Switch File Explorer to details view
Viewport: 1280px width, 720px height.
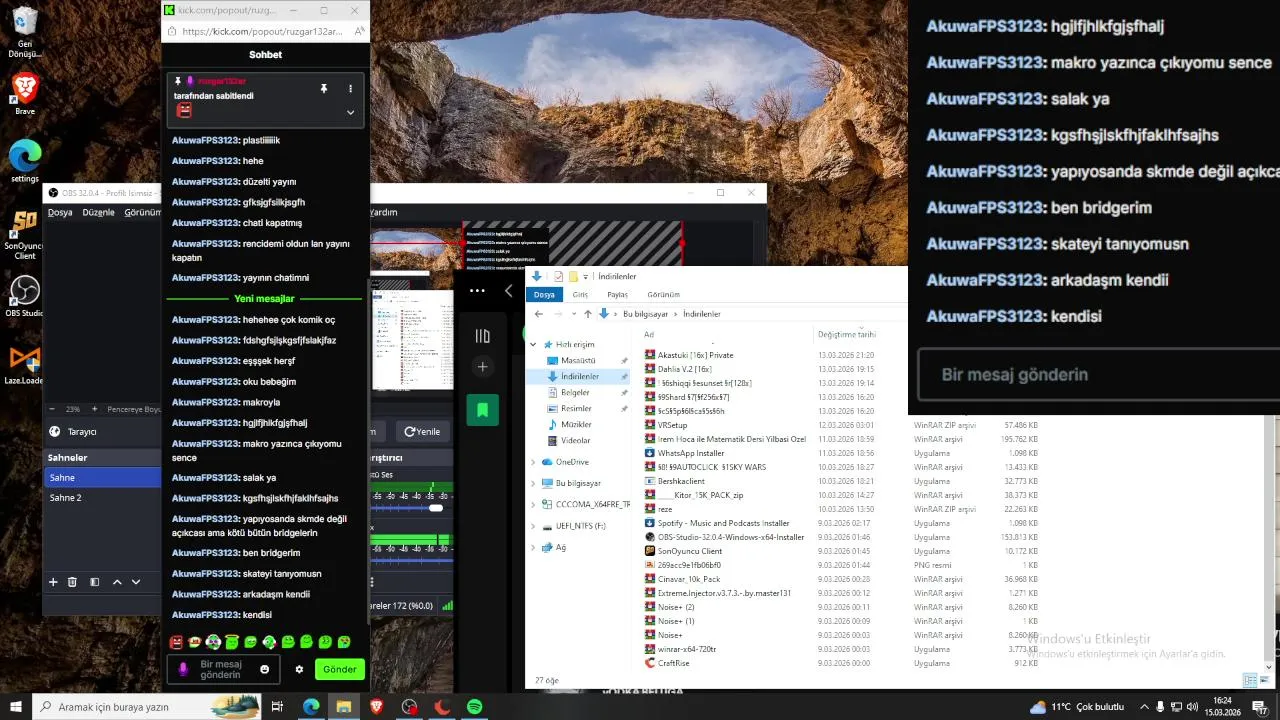point(1249,680)
